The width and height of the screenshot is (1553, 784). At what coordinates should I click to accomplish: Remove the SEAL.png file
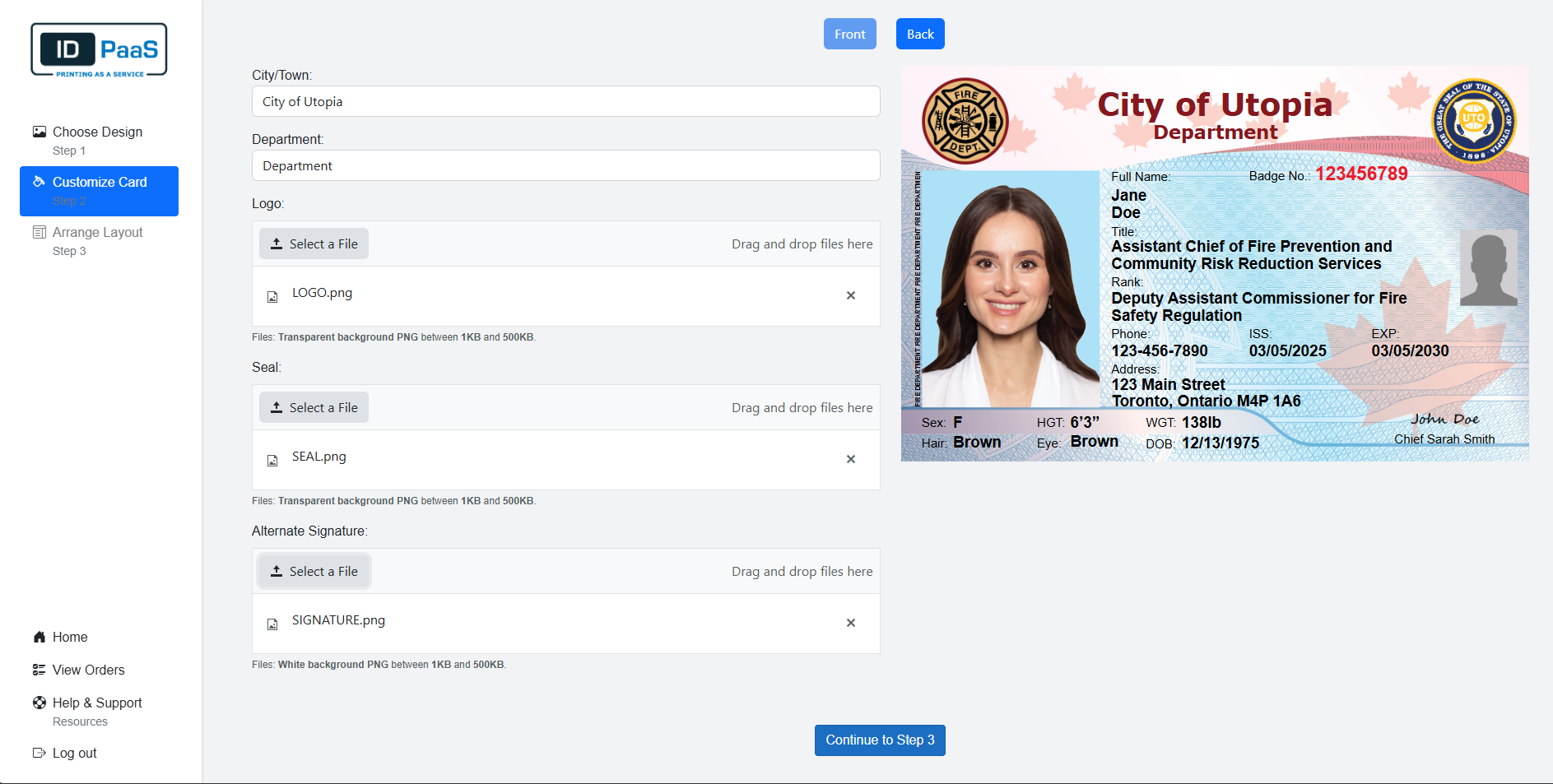pos(850,459)
